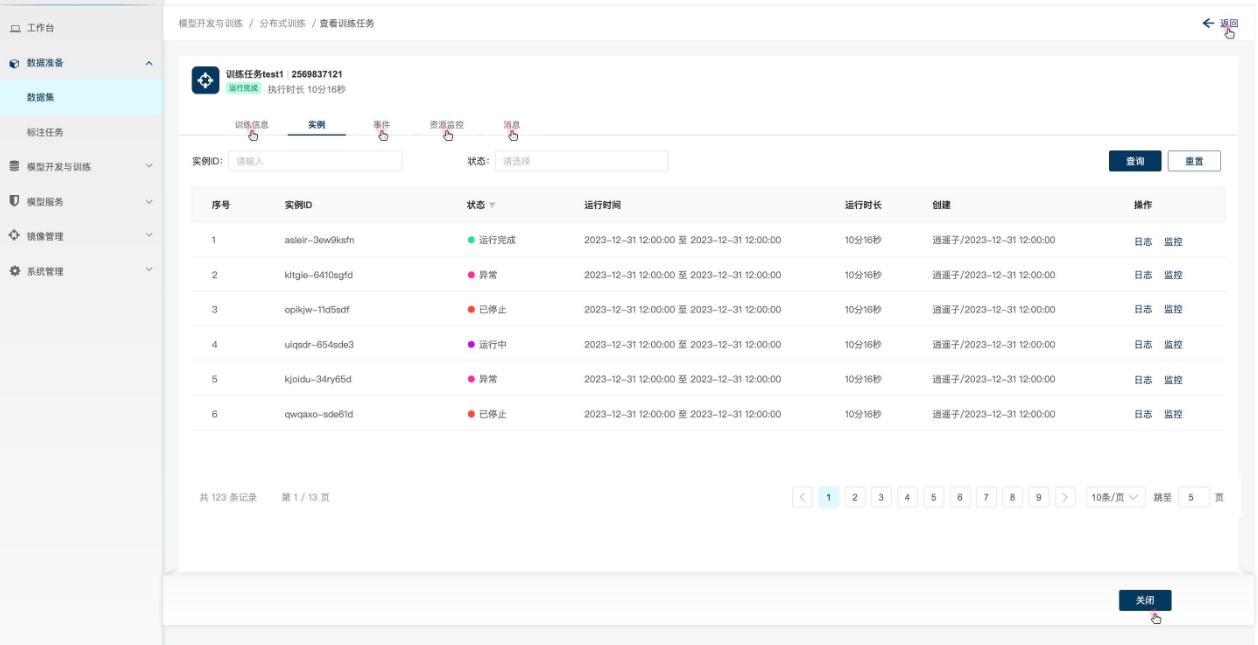
Task: Click the 模型开发与训练 stack icon
Action: 14,166
